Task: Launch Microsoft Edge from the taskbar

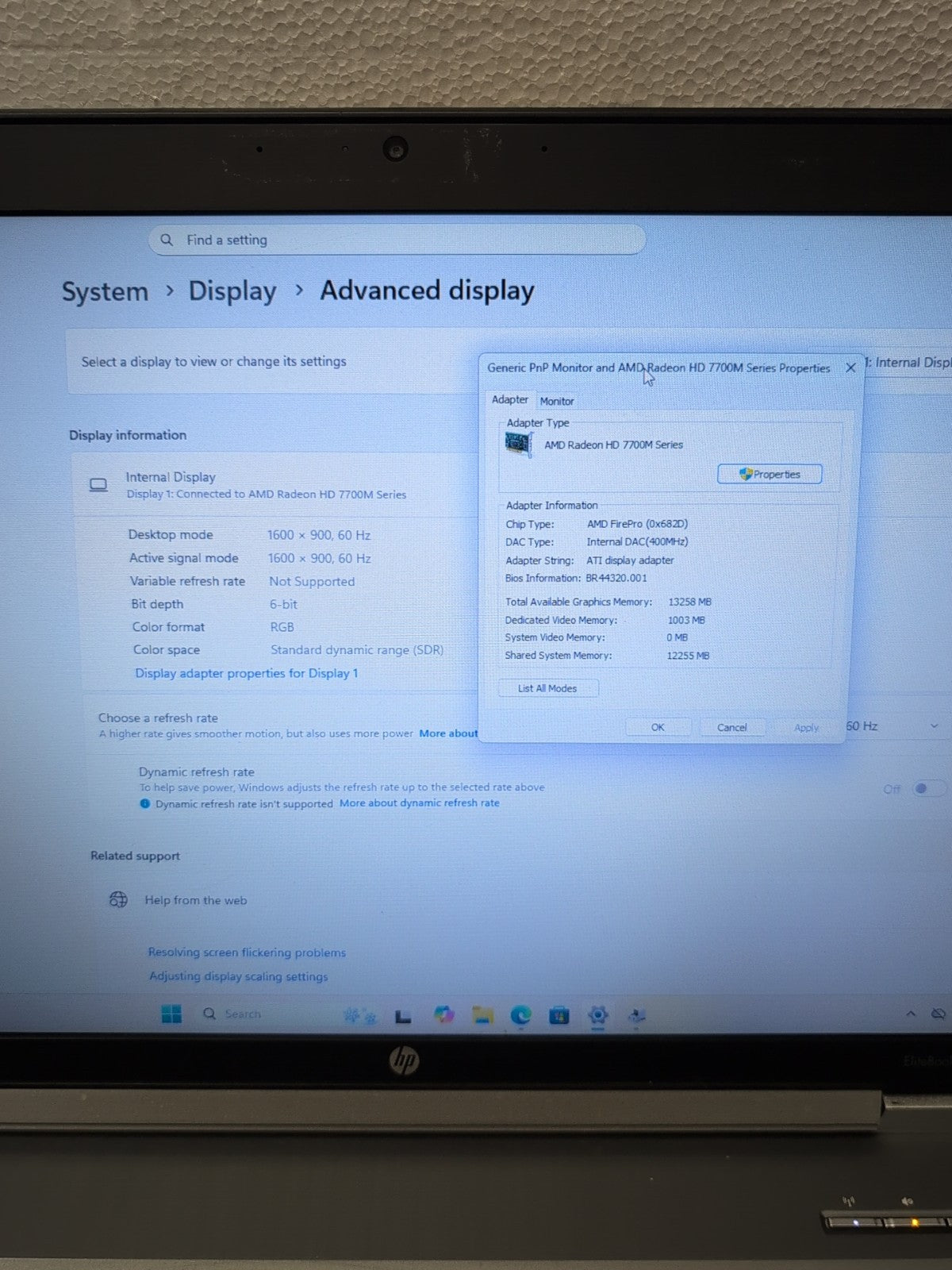Action: pos(520,1014)
